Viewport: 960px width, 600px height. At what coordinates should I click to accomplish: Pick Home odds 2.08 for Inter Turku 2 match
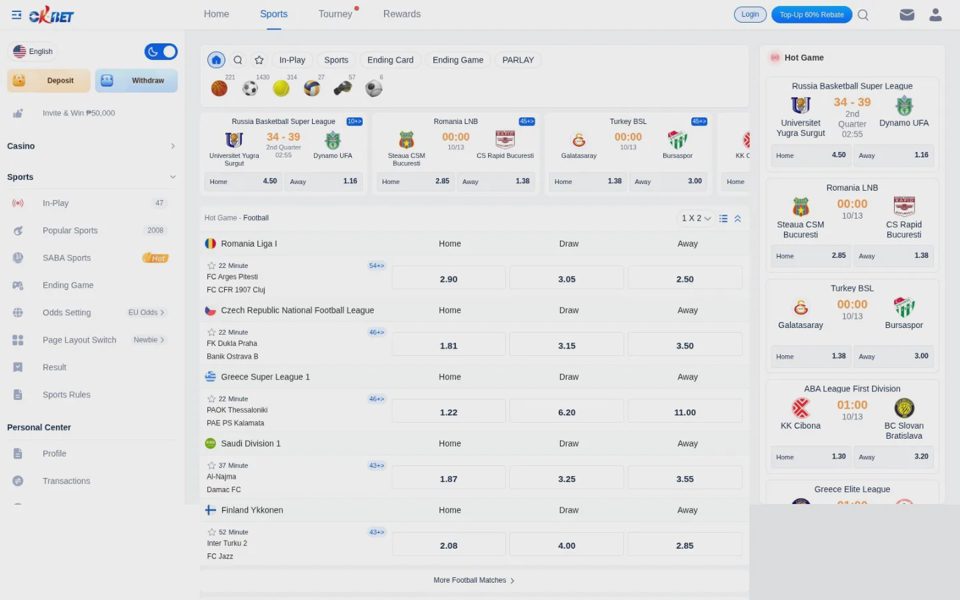click(x=448, y=546)
